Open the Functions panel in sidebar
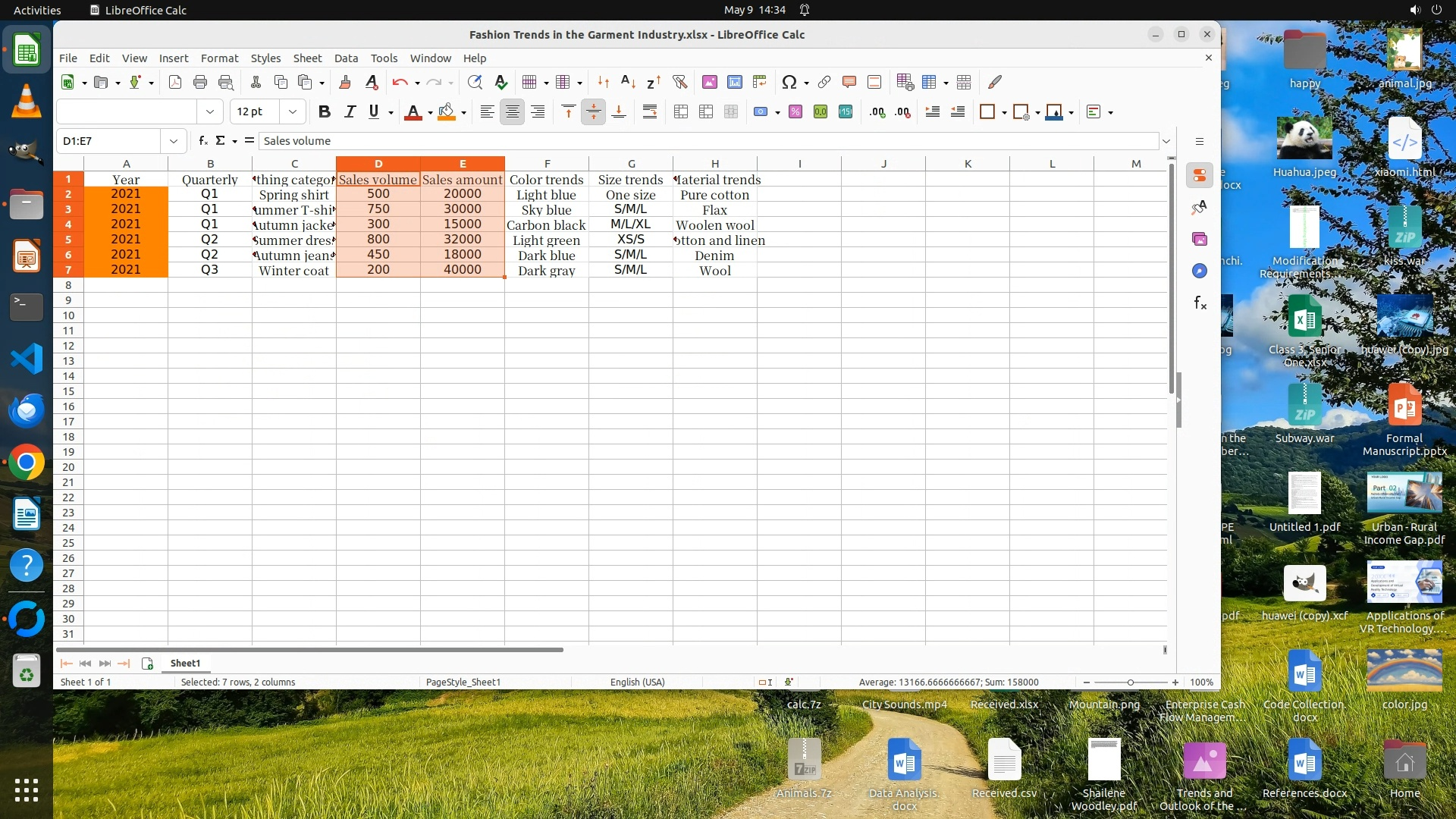The height and width of the screenshot is (819, 1456). (1200, 303)
